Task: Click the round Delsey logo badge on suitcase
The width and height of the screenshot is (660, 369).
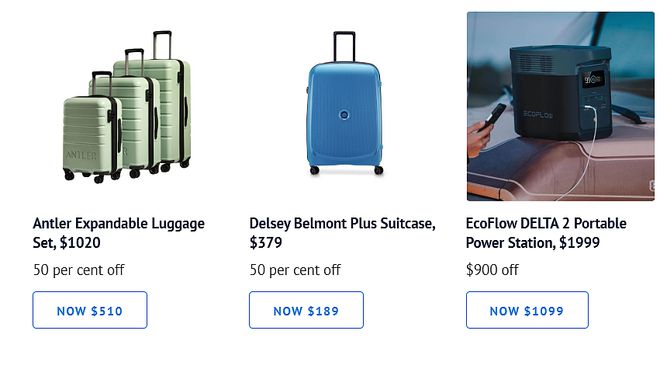Action: tap(344, 115)
